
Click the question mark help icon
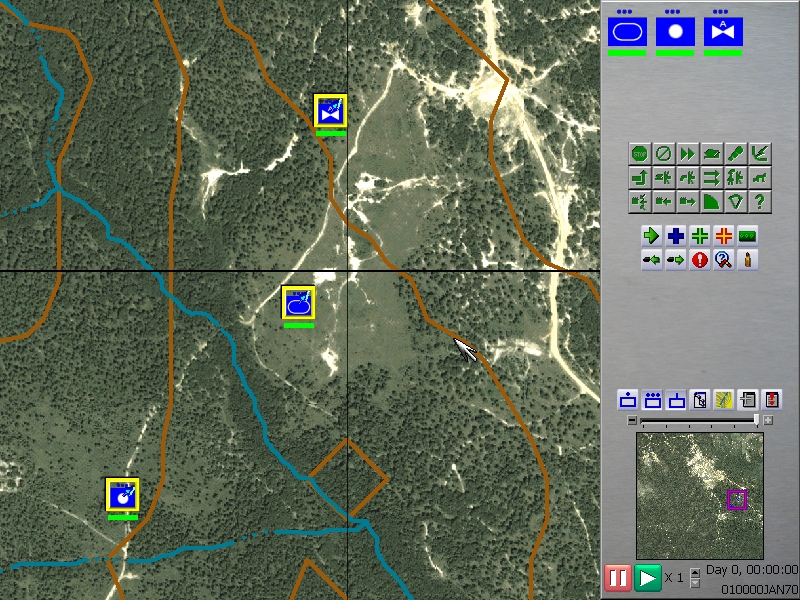click(x=760, y=200)
